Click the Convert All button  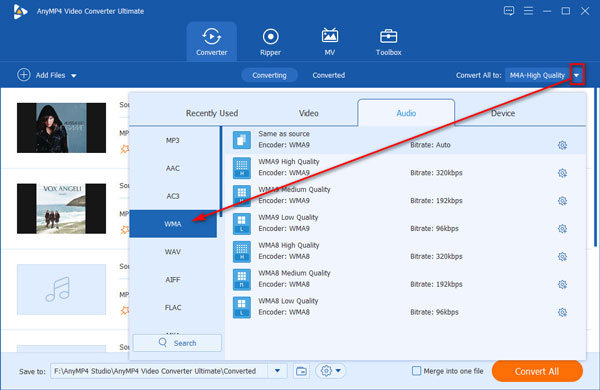click(x=537, y=371)
